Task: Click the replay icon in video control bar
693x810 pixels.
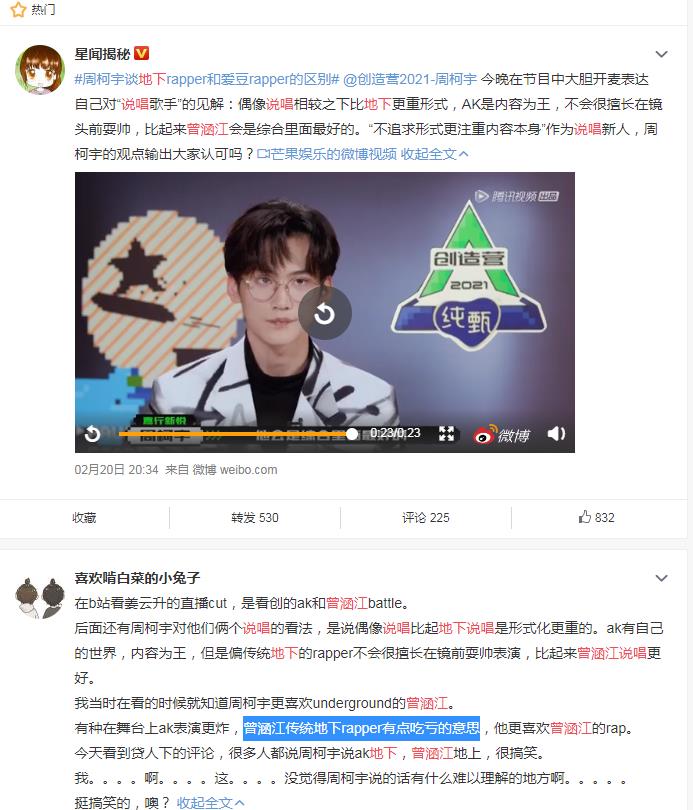Action: coord(92,434)
